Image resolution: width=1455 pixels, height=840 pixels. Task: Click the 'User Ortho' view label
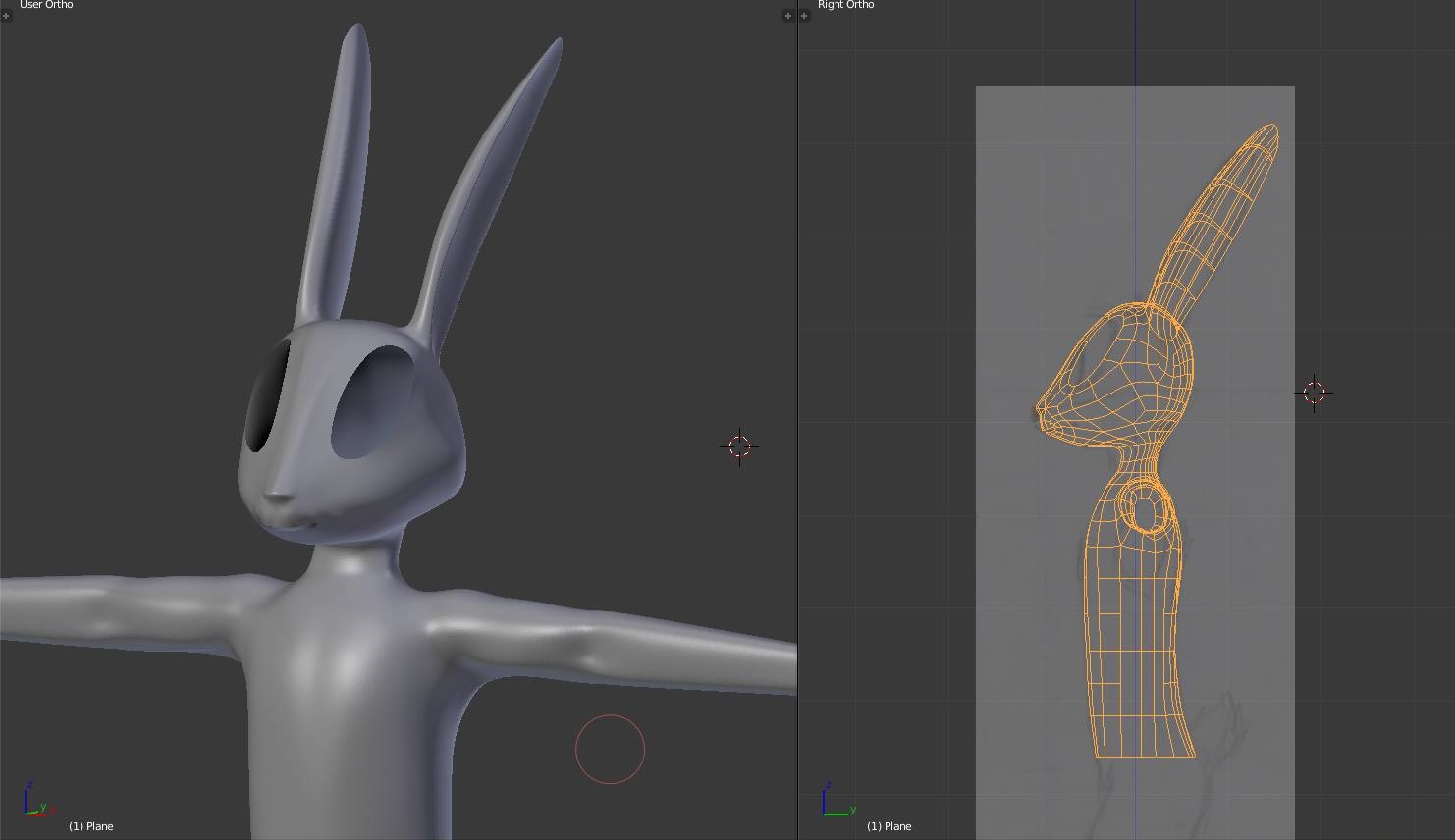point(46,5)
